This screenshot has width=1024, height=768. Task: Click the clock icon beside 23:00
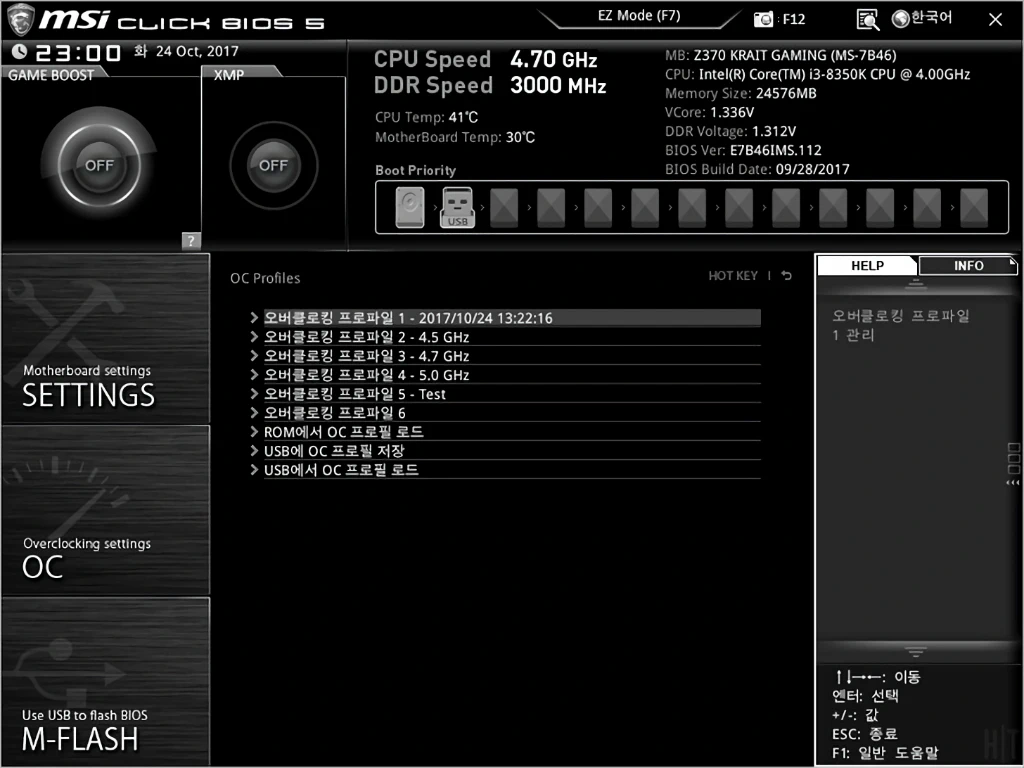coord(20,52)
